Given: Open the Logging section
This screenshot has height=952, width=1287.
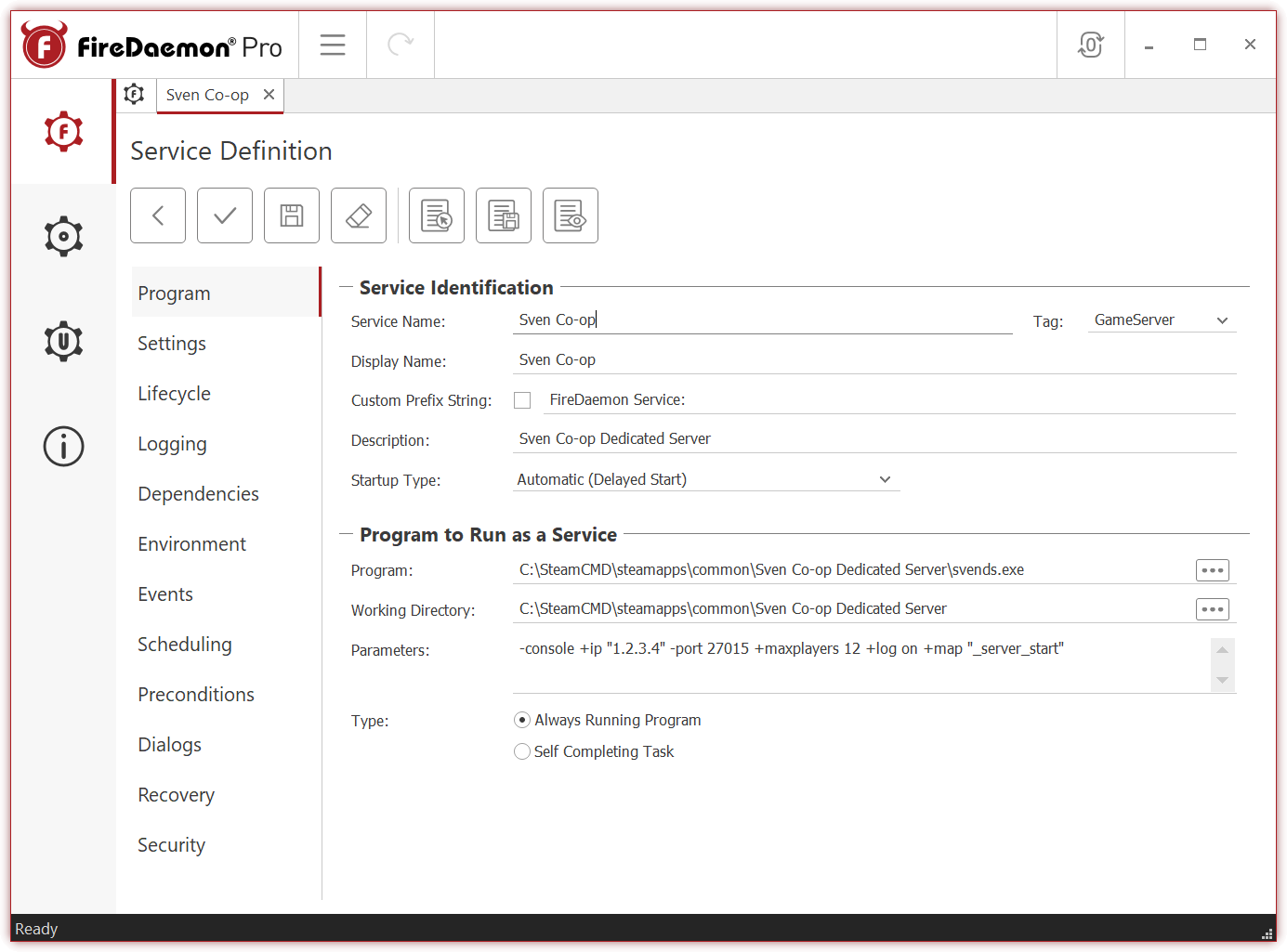Looking at the screenshot, I should 226,443.
